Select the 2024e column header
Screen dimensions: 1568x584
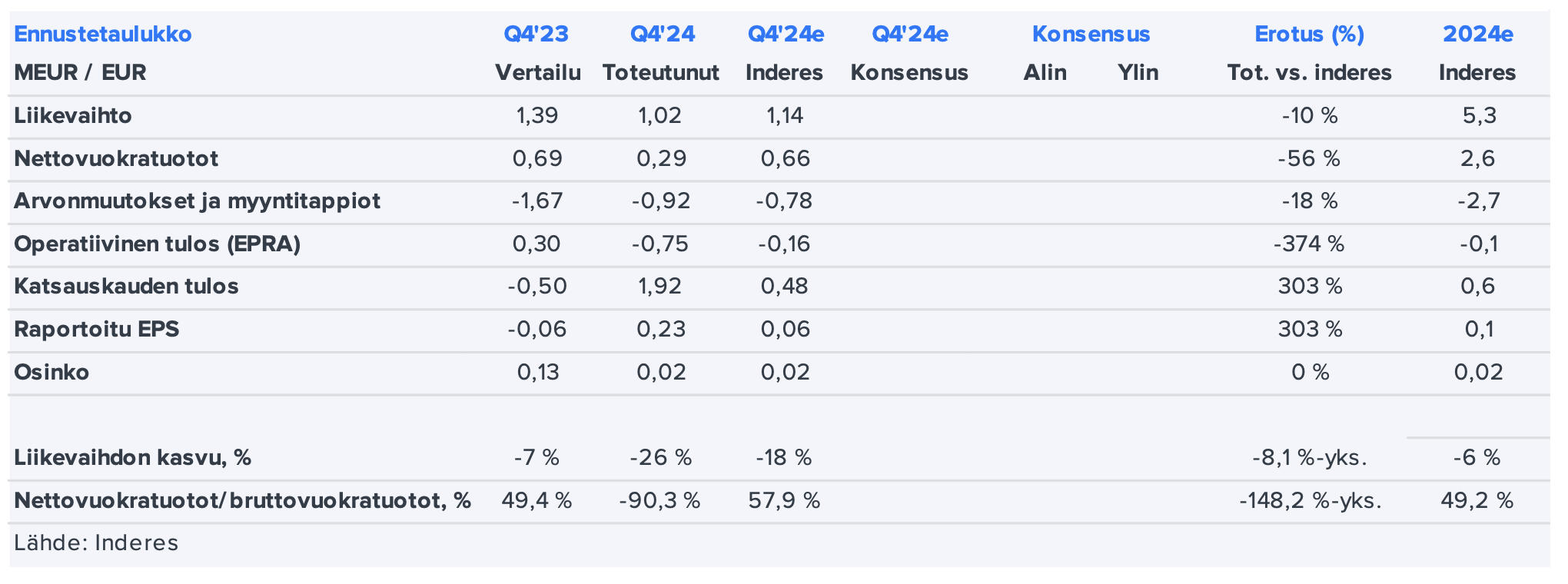pos(1477,35)
